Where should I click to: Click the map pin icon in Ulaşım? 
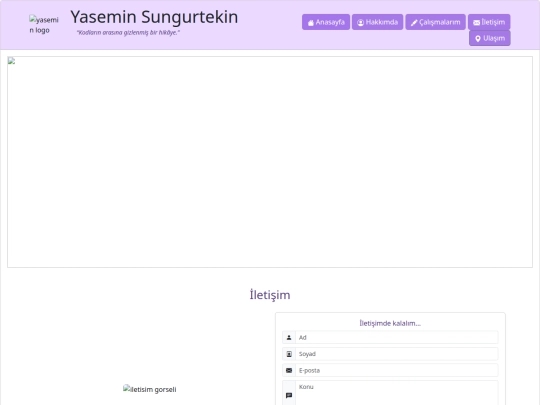[x=478, y=39]
